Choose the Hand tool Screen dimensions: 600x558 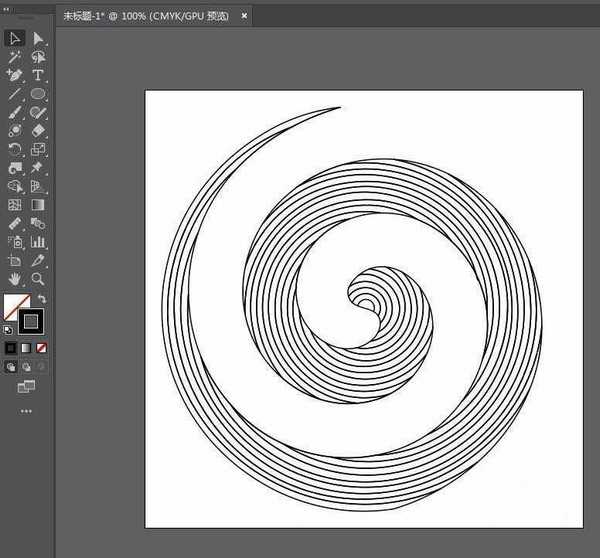pyautogui.click(x=15, y=278)
